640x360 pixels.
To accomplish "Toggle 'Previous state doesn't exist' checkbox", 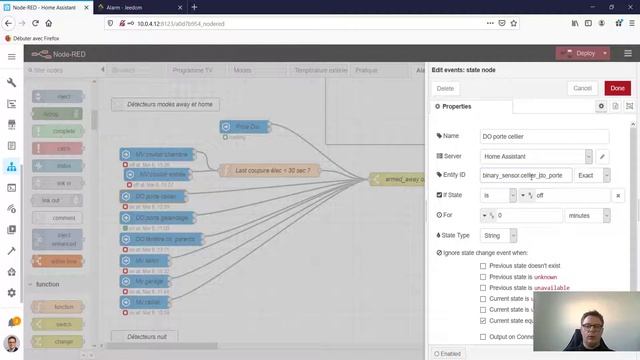I will [483, 266].
